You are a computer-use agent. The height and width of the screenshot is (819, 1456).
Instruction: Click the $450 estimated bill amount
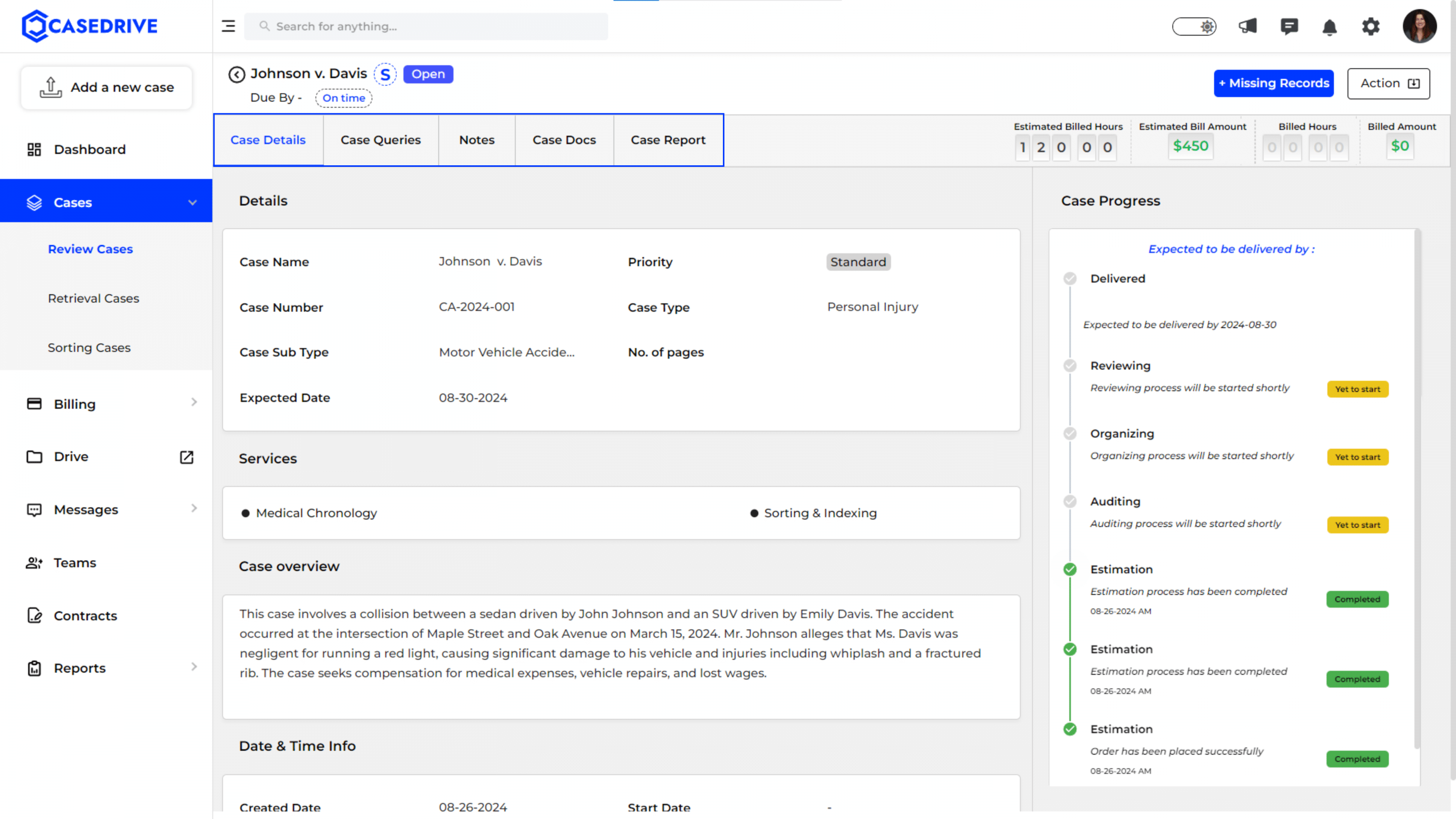coord(1191,147)
